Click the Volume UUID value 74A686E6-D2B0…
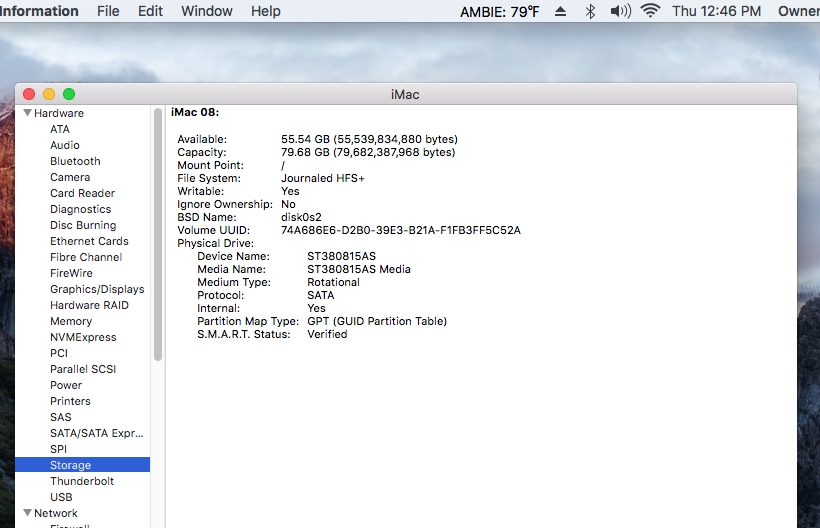 (401, 230)
